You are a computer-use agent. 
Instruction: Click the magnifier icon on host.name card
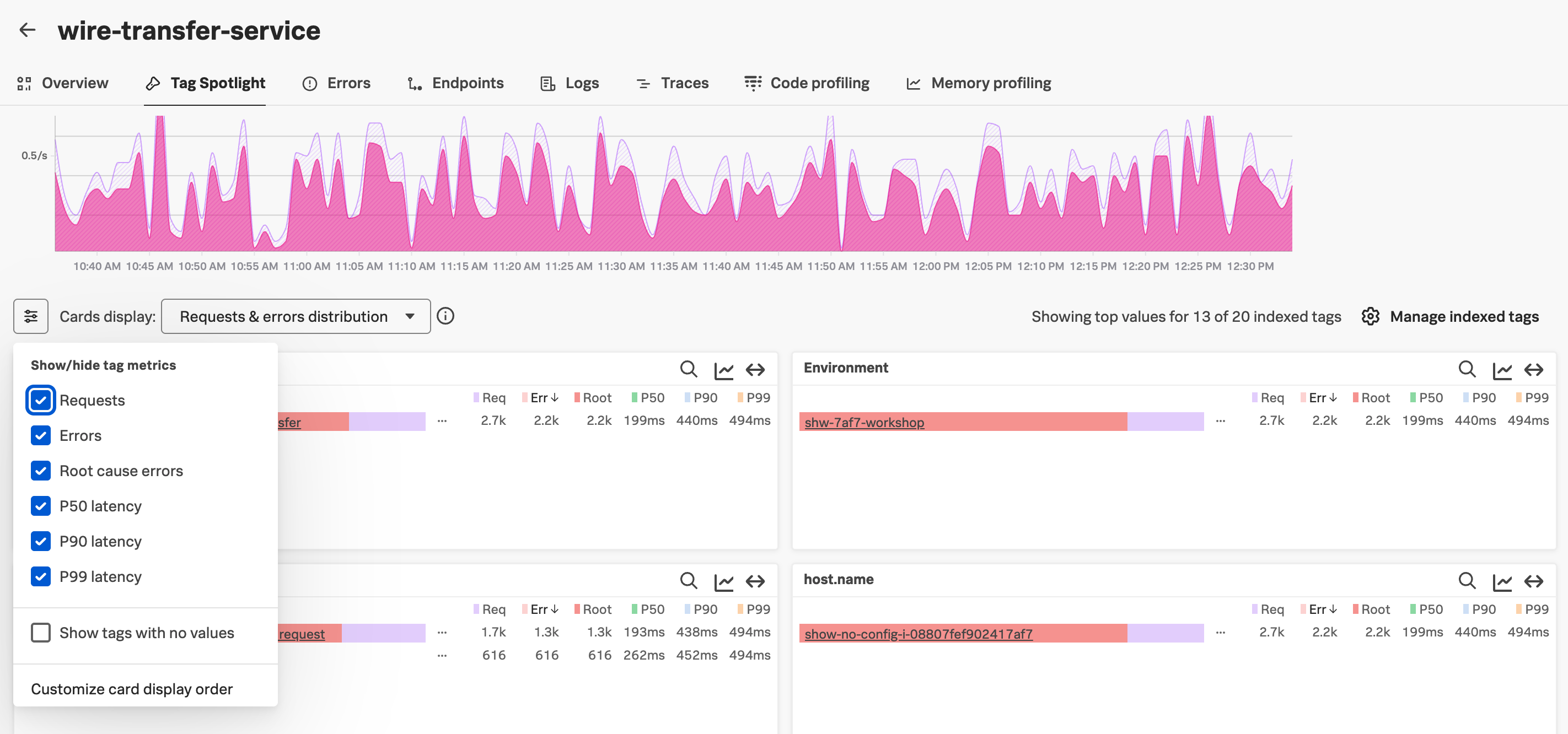pyautogui.click(x=1467, y=581)
